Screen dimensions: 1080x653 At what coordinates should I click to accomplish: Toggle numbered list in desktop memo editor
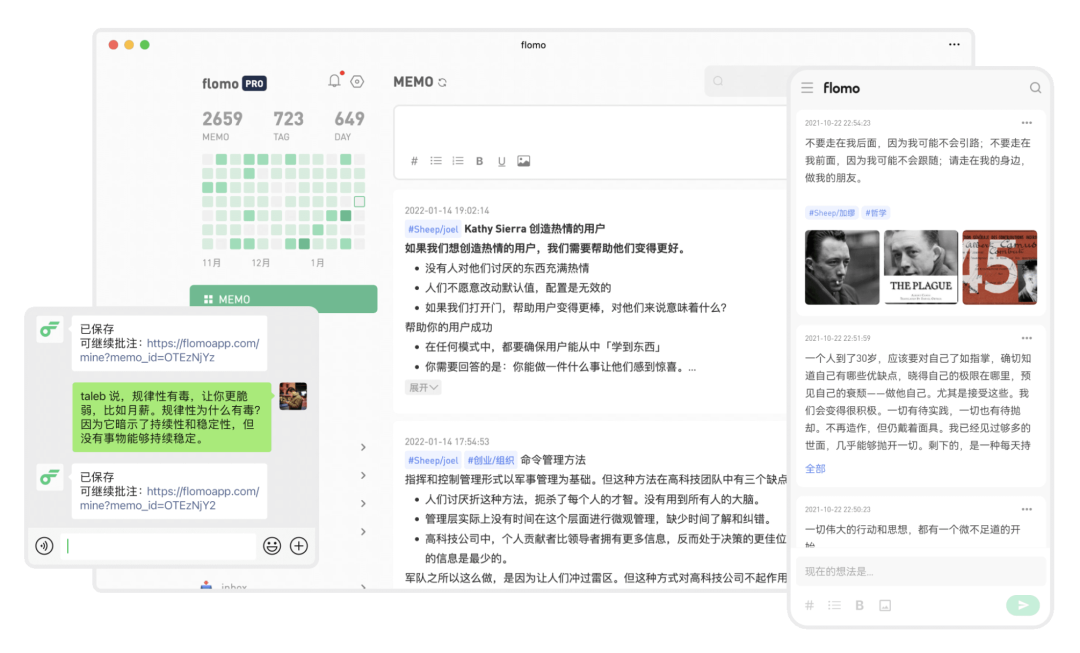[x=458, y=161]
